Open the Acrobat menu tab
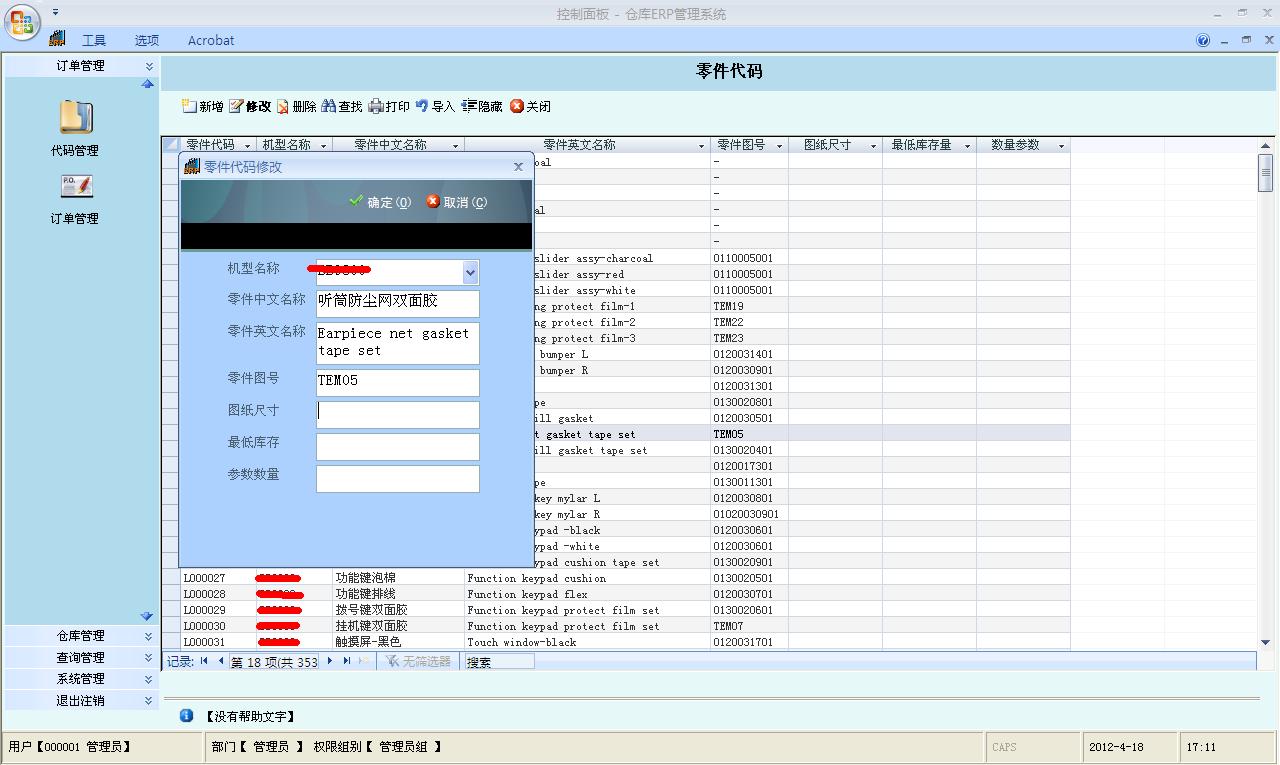Image resolution: width=1280 pixels, height=765 pixels. point(211,40)
